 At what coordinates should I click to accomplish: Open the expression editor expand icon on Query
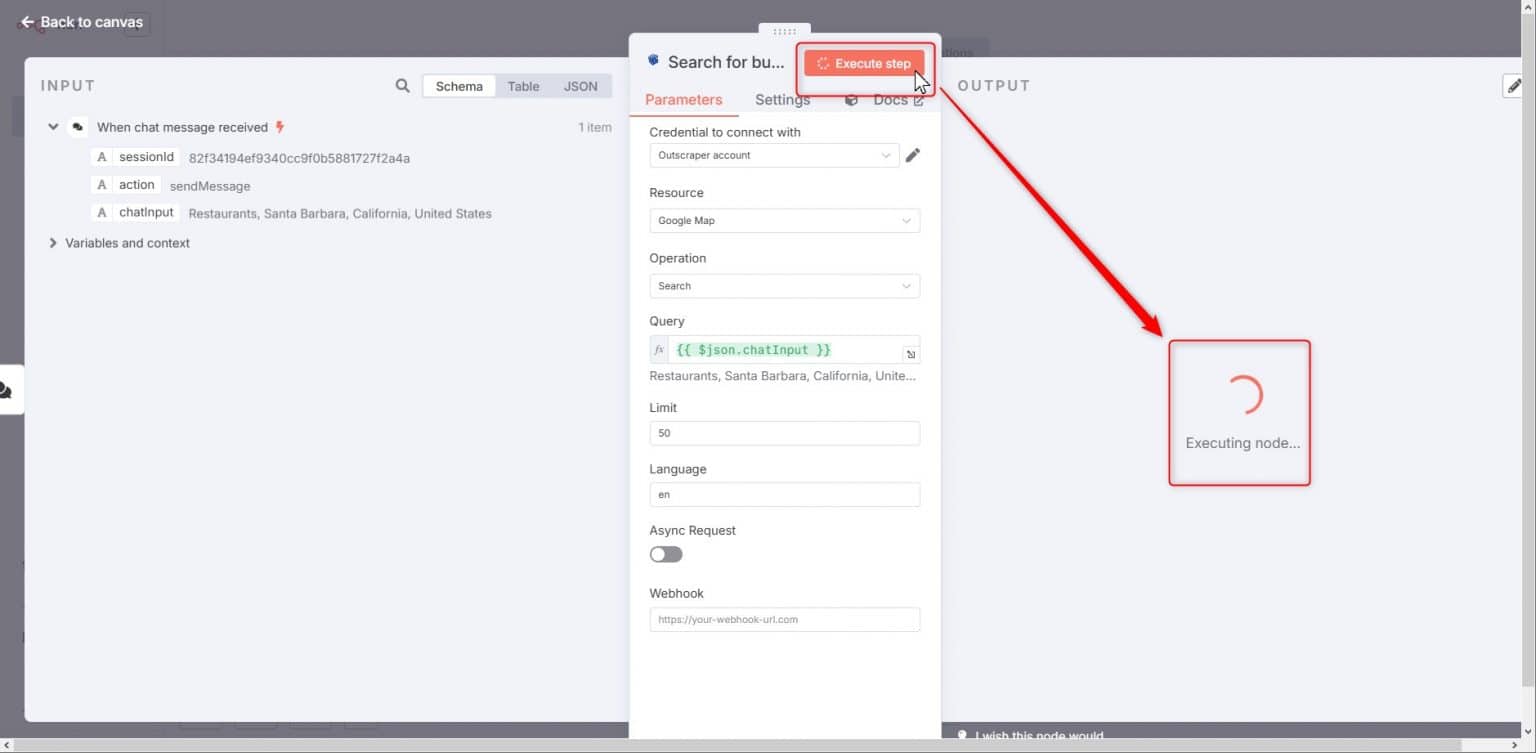point(910,353)
